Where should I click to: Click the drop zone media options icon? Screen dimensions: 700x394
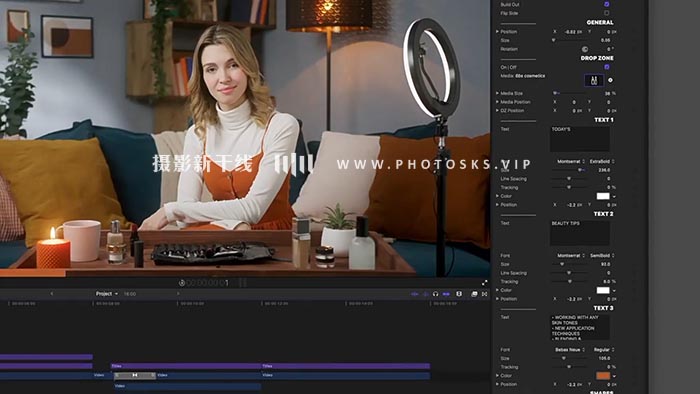click(610, 80)
